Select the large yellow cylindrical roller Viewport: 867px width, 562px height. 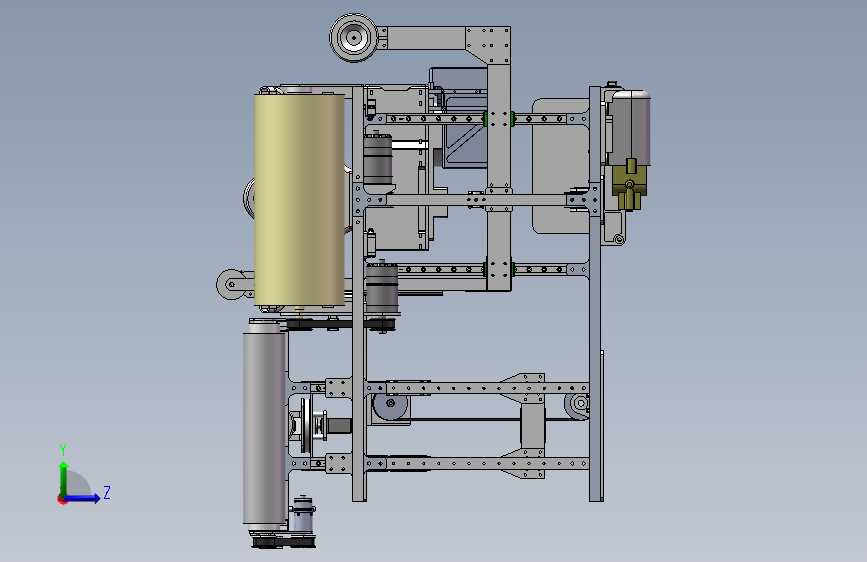click(300, 200)
